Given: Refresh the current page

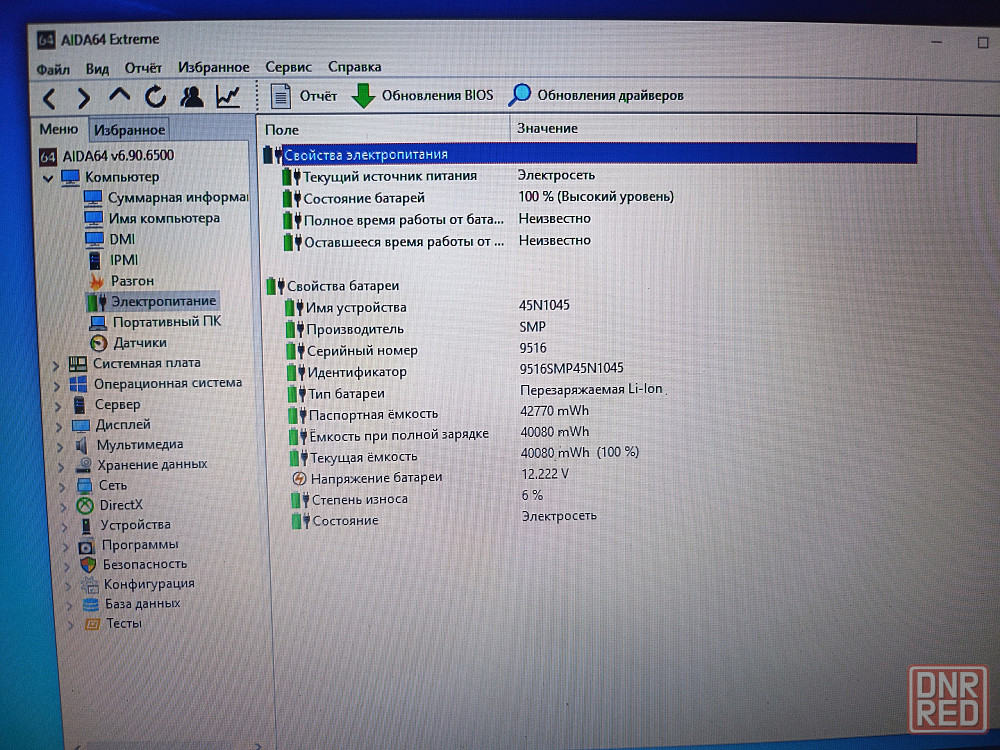Looking at the screenshot, I should click(155, 97).
